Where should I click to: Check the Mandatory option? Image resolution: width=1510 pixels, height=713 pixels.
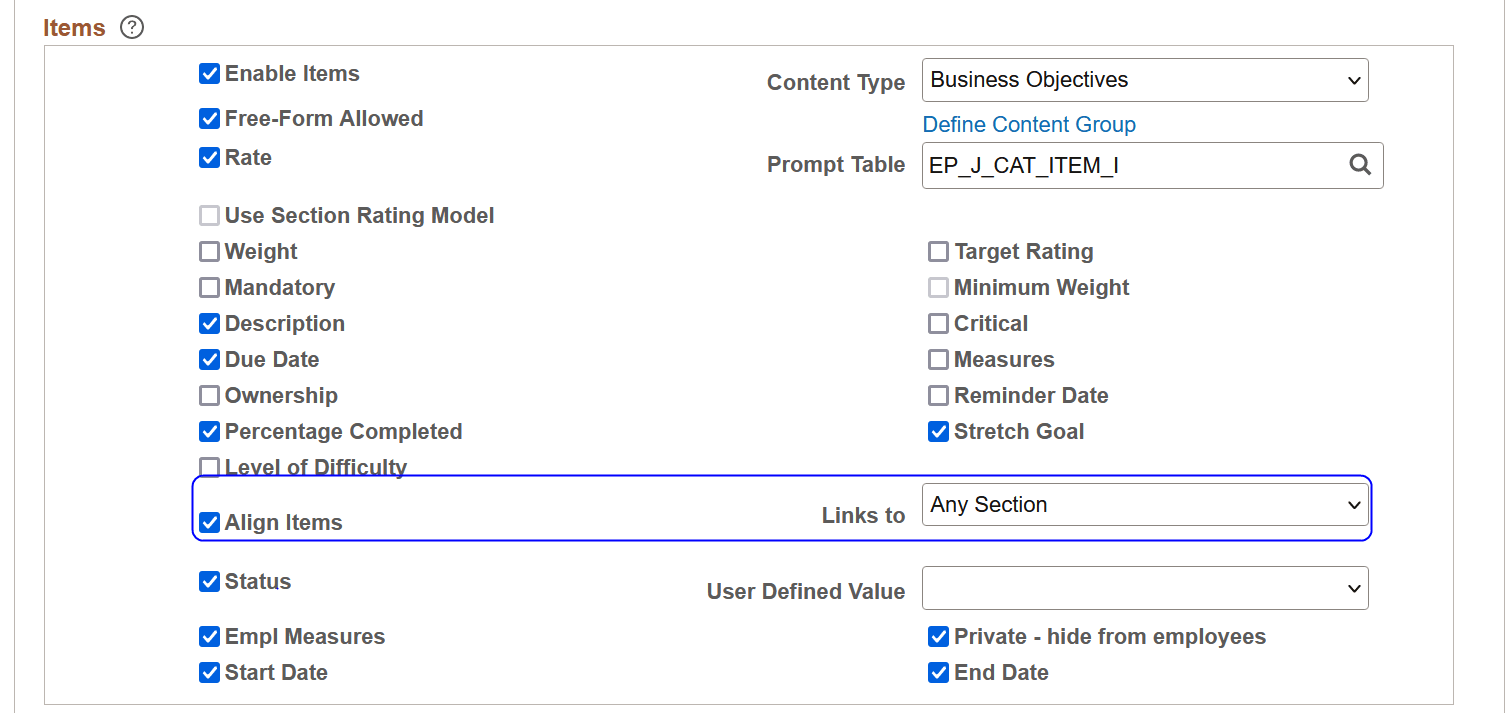coord(209,287)
